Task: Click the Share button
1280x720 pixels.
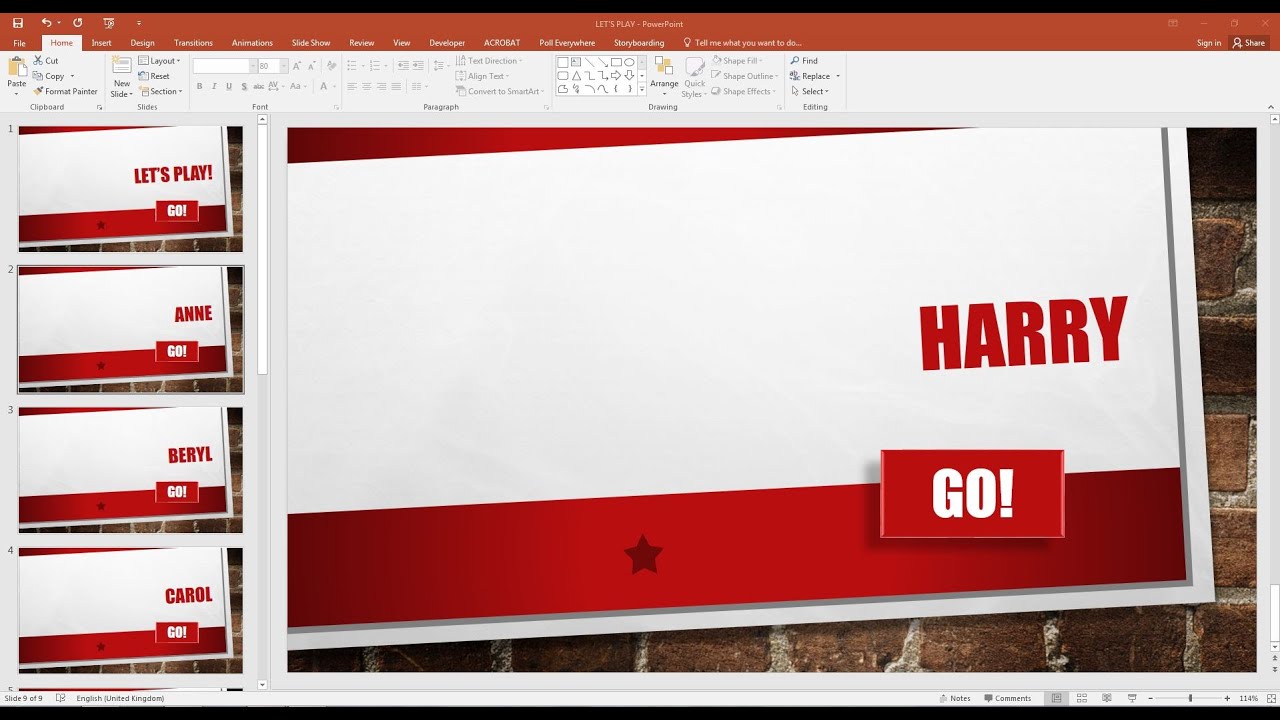Action: 1249,43
